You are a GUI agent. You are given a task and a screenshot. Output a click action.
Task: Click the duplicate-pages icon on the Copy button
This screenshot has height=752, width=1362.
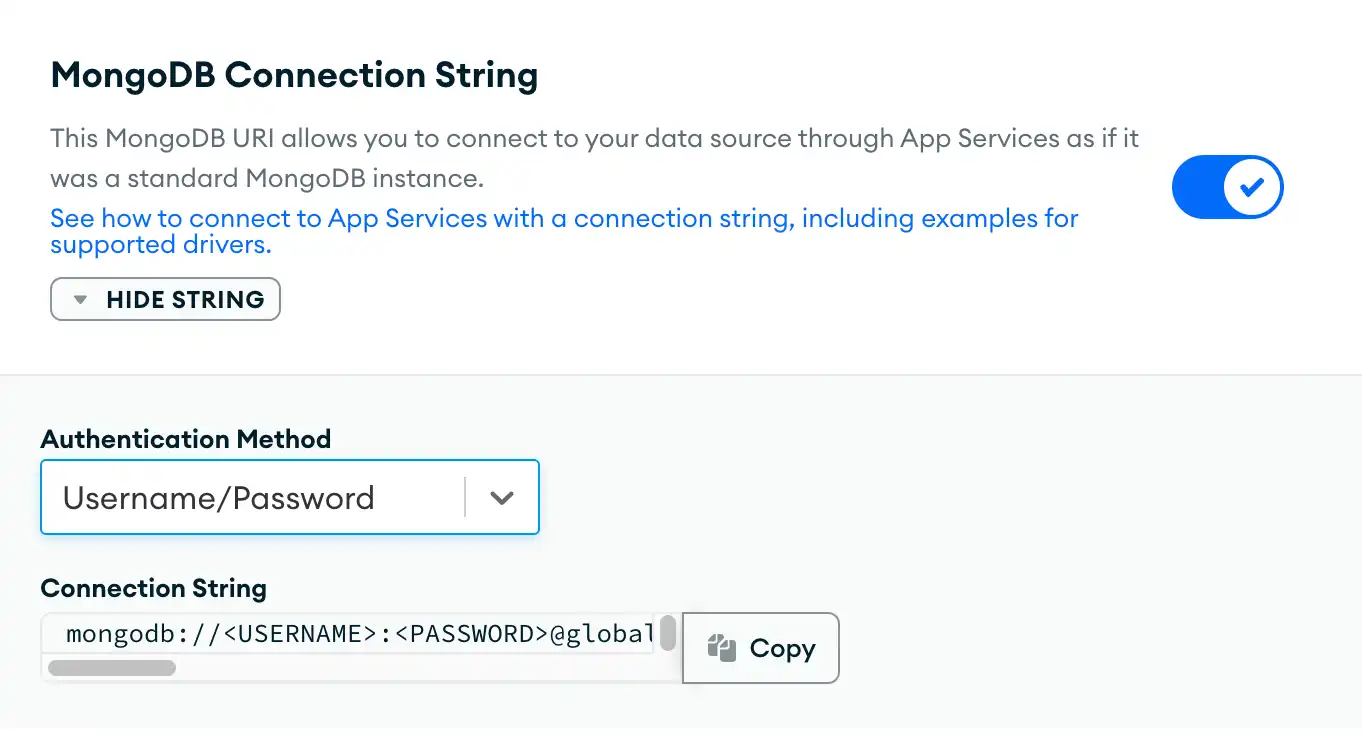pyautogui.click(x=724, y=648)
